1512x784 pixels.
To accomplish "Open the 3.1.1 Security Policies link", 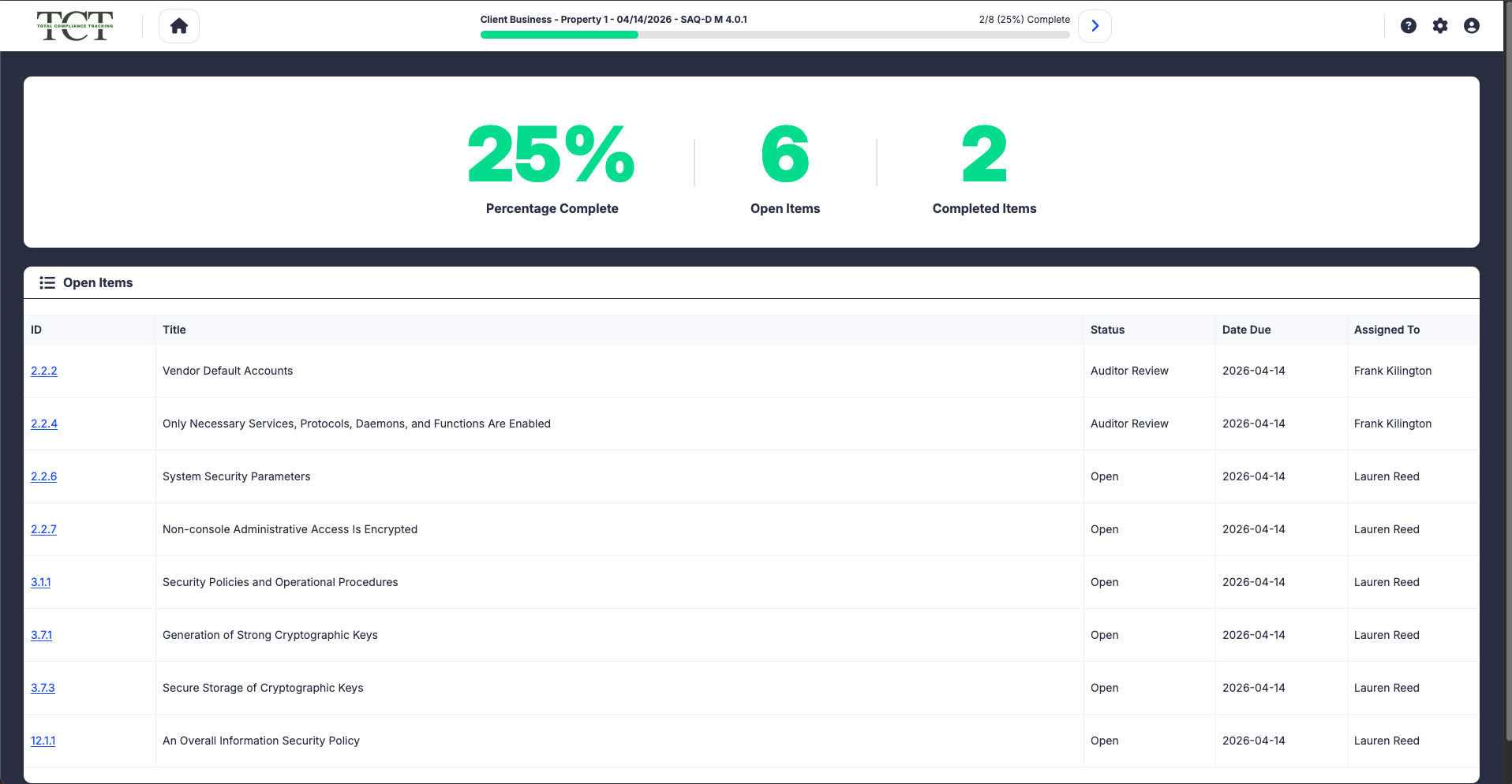I will [41, 582].
